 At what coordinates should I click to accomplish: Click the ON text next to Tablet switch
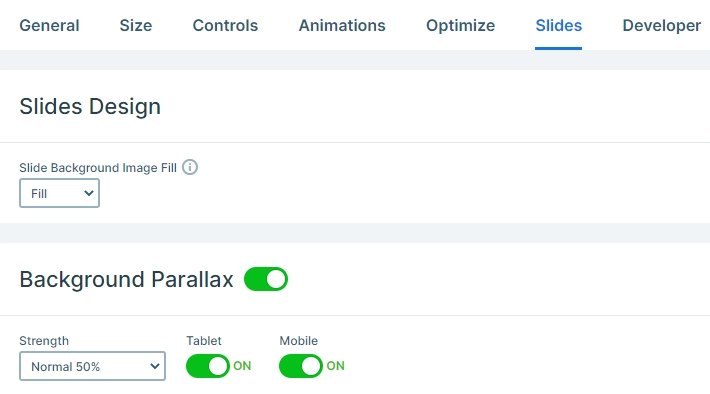coord(242,366)
